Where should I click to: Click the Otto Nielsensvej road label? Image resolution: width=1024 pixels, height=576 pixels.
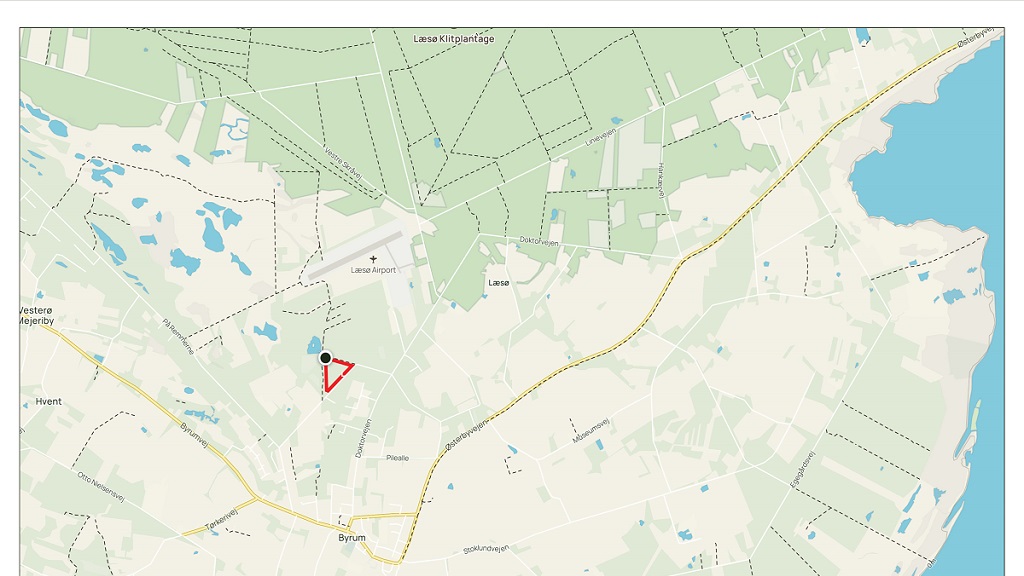point(101,487)
